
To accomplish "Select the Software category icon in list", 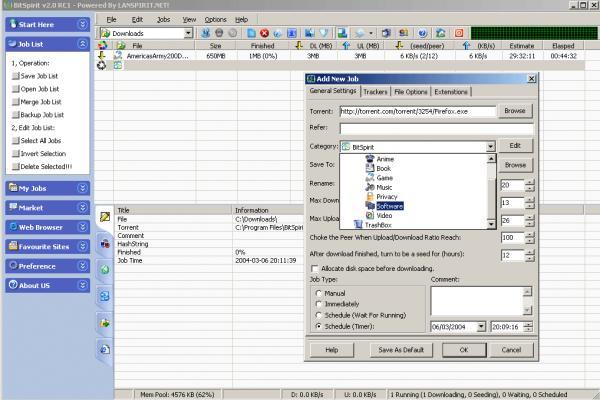I will click(370, 206).
